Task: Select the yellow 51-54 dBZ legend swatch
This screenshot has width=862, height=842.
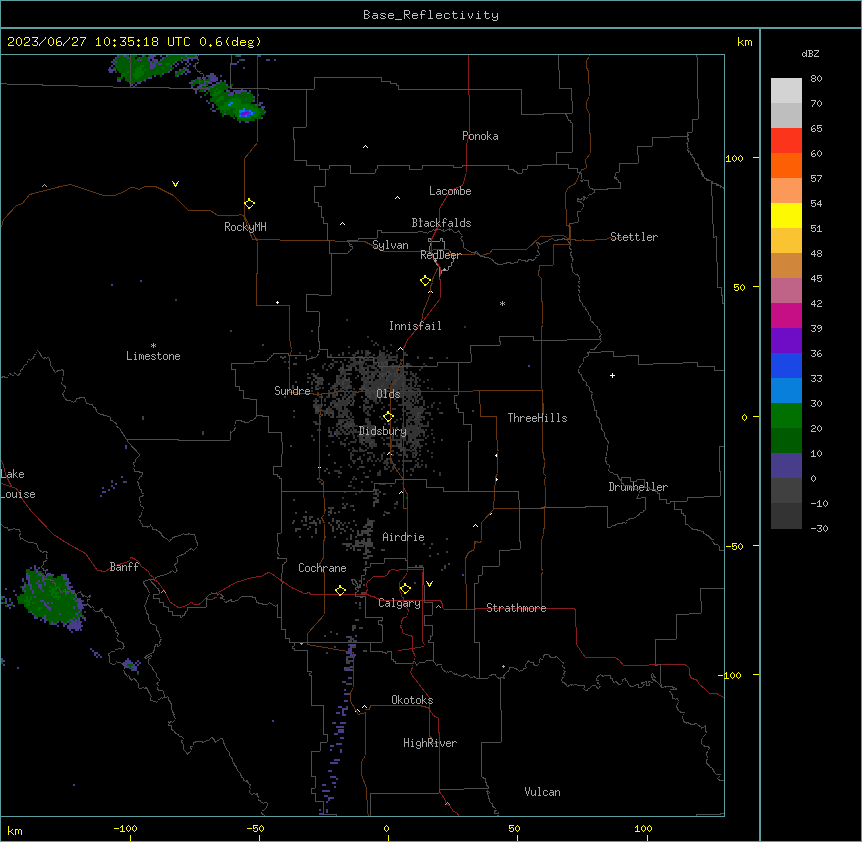Action: (786, 215)
